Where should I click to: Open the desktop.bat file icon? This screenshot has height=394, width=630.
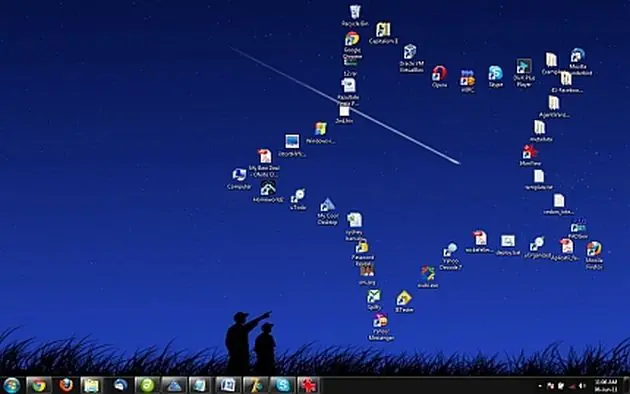click(x=508, y=241)
